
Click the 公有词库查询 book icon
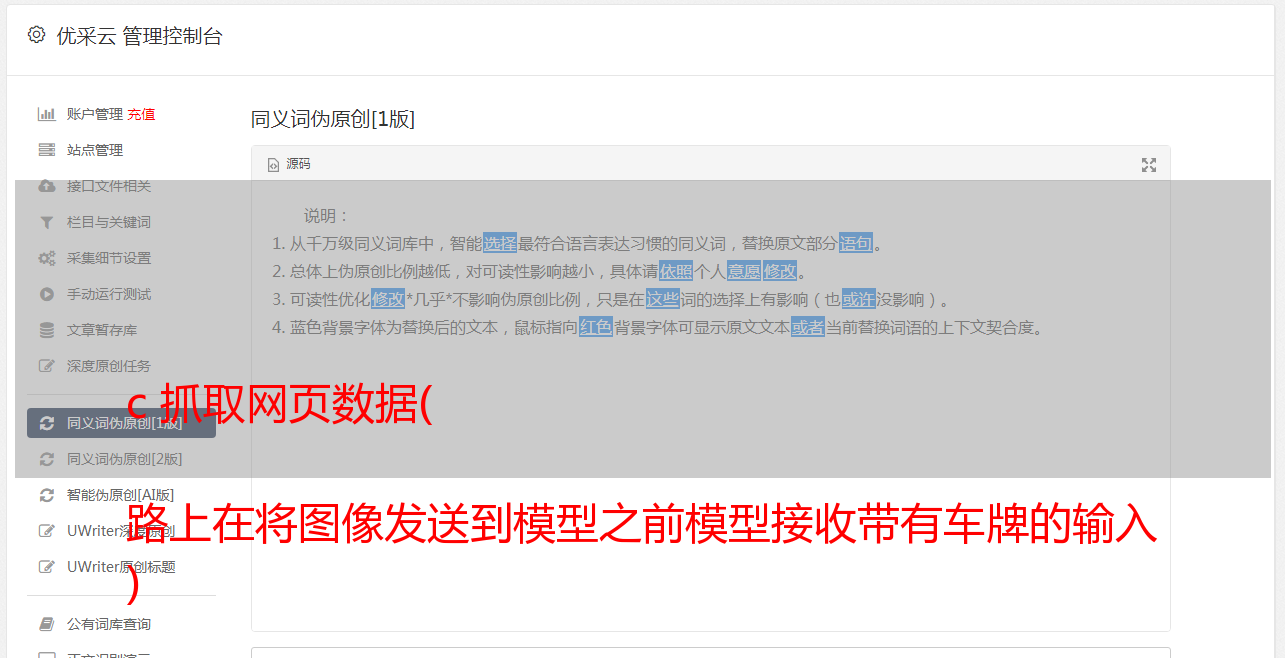[x=46, y=624]
